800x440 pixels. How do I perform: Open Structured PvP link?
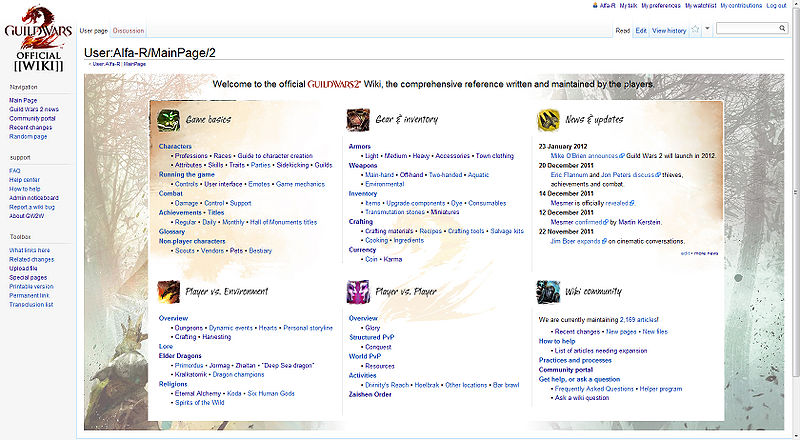[371, 337]
